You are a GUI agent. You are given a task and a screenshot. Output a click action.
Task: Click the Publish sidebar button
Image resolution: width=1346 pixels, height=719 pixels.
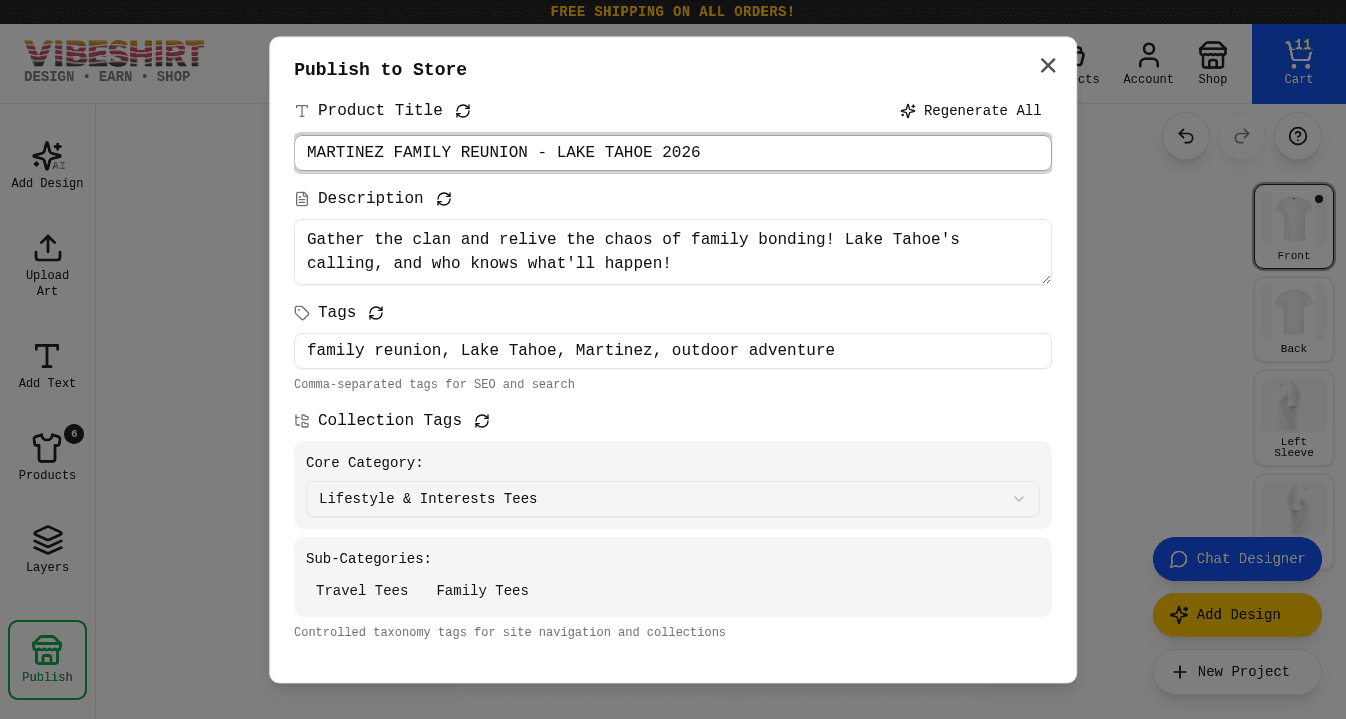(47, 659)
